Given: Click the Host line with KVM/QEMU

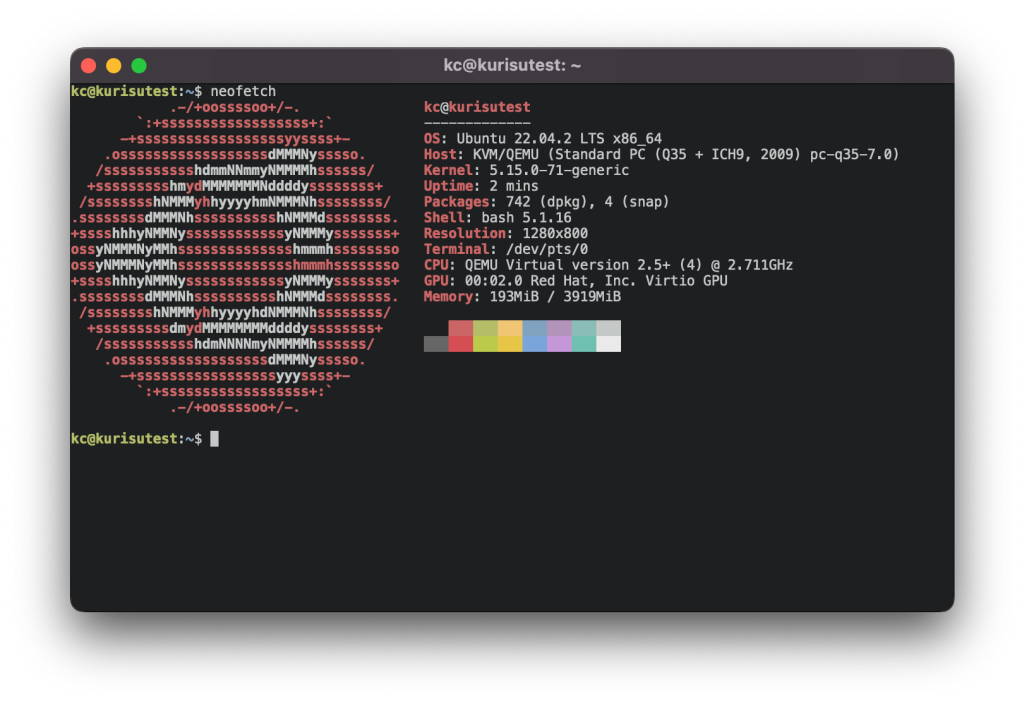Looking at the screenshot, I should pos(661,154).
